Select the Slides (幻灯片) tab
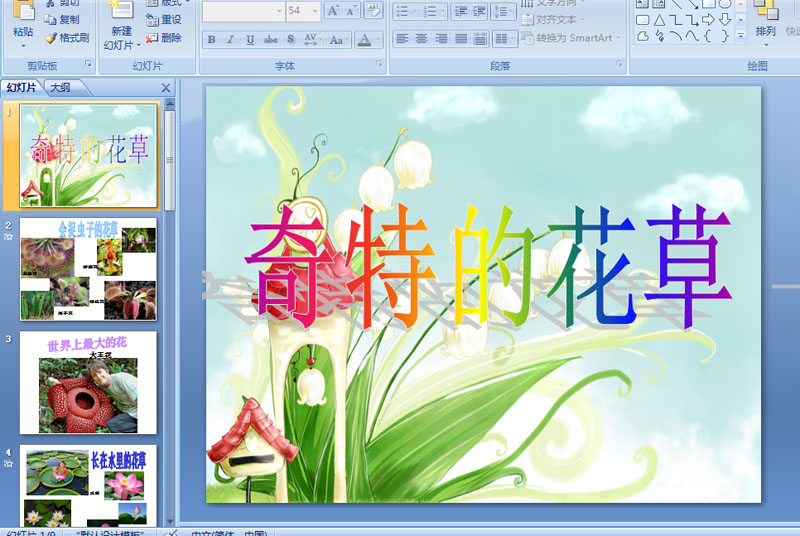The height and width of the screenshot is (536, 800). 21,88
